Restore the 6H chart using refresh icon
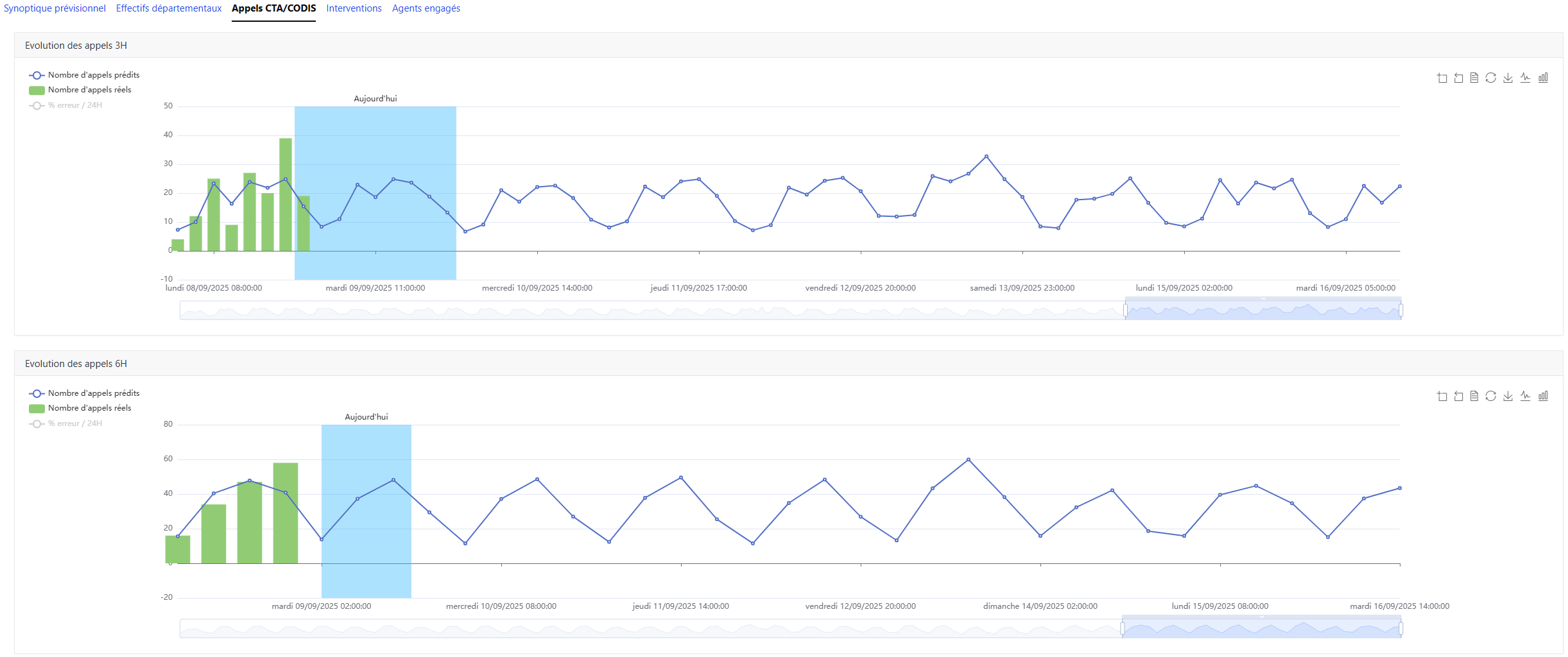Screen dimensions: 1568x657 tap(1491, 396)
